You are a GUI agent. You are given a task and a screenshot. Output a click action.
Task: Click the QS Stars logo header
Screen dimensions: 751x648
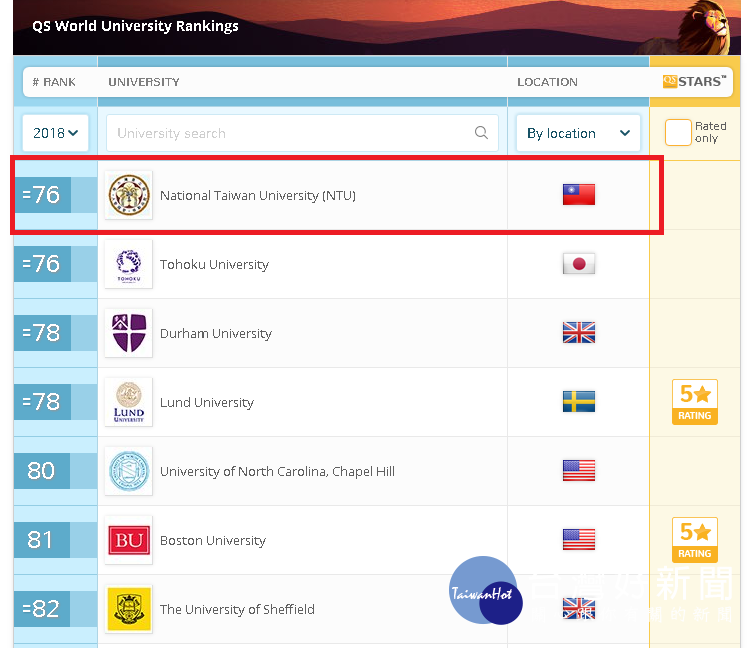click(x=694, y=81)
